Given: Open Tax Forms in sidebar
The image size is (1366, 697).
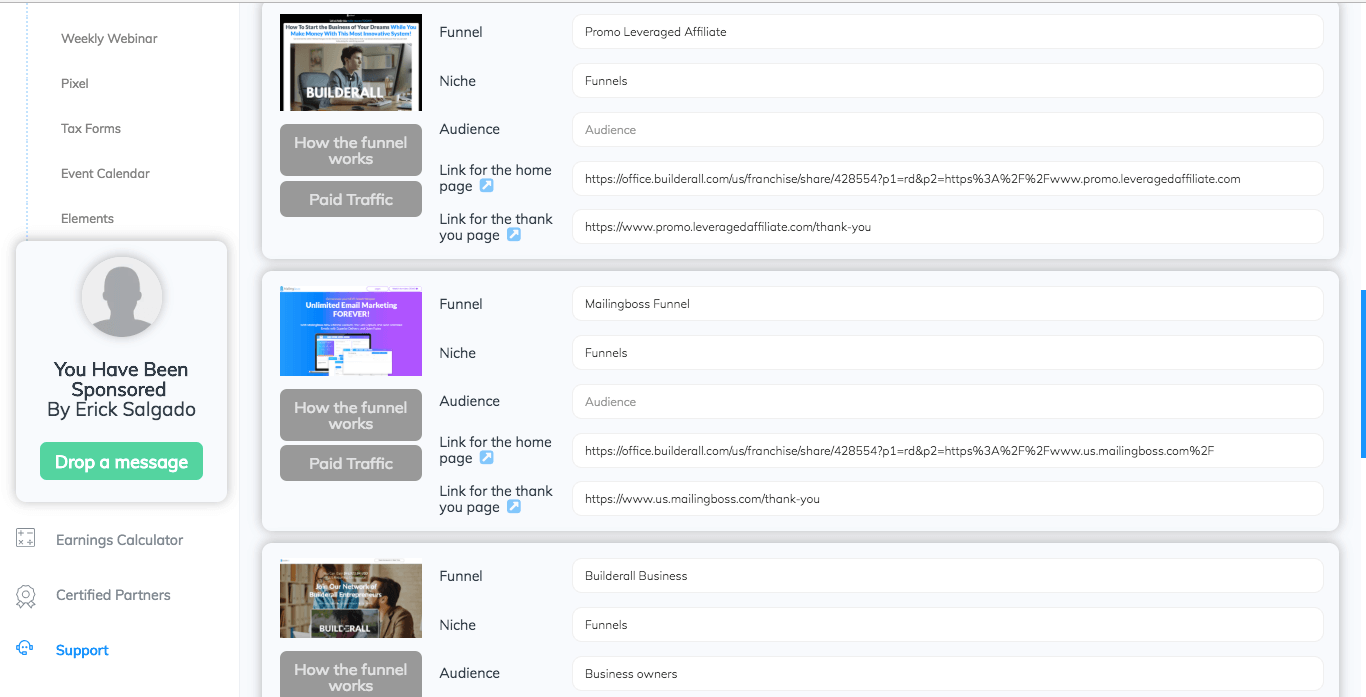Looking at the screenshot, I should coord(91,129).
